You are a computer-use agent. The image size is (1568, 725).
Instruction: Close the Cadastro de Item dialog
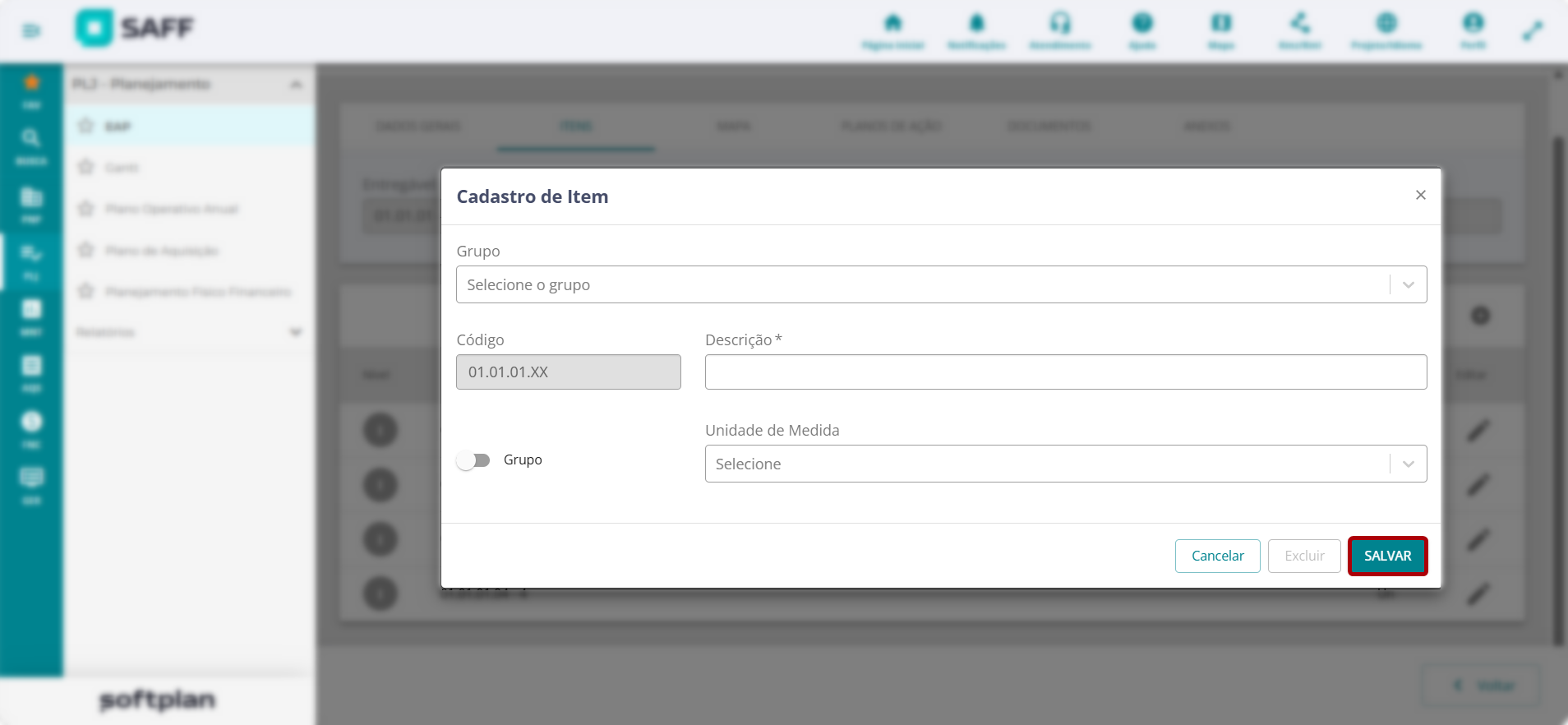click(1420, 195)
